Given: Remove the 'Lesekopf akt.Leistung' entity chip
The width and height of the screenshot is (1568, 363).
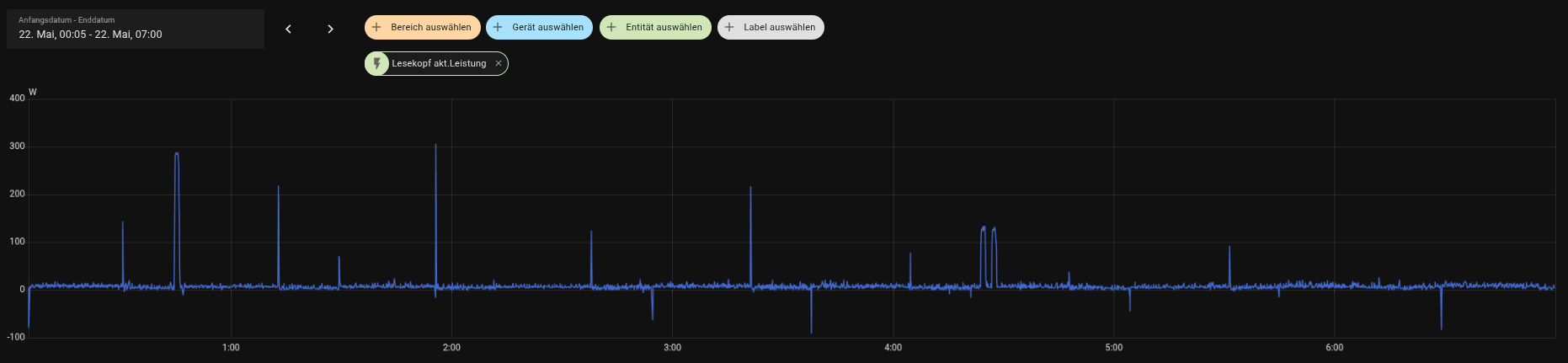Looking at the screenshot, I should (x=499, y=63).
